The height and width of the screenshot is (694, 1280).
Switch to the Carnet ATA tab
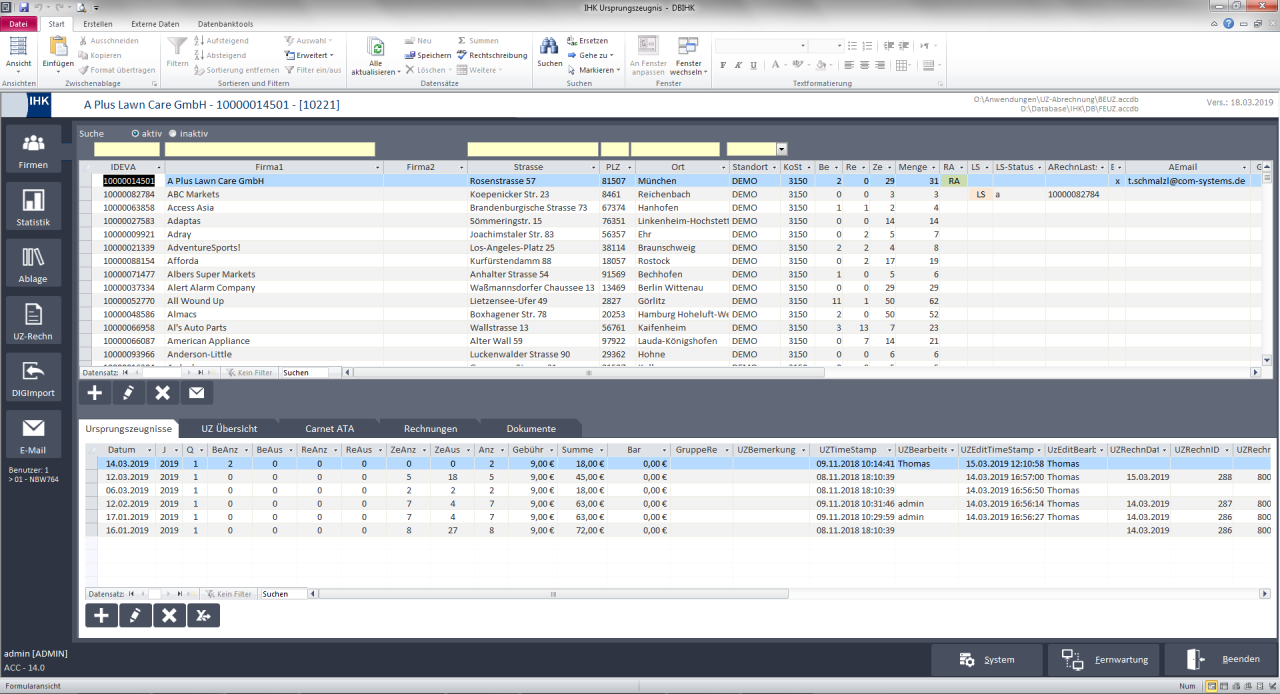330,428
